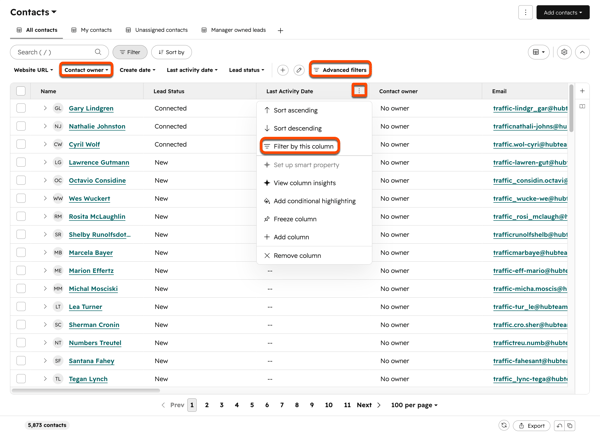Open Advanced filters
Screen dimensions: 600x433
(x=340, y=70)
